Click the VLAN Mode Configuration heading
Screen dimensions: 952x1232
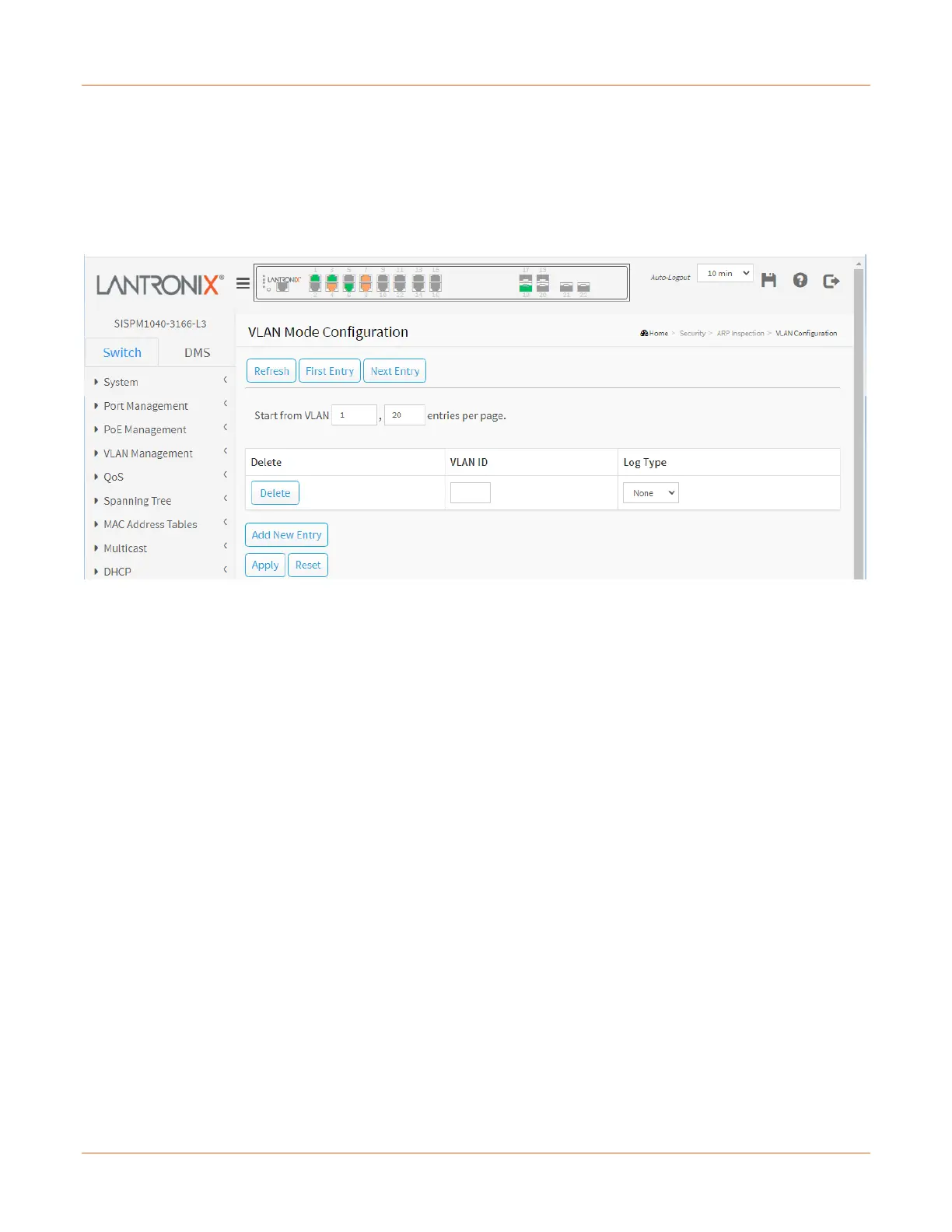328,332
